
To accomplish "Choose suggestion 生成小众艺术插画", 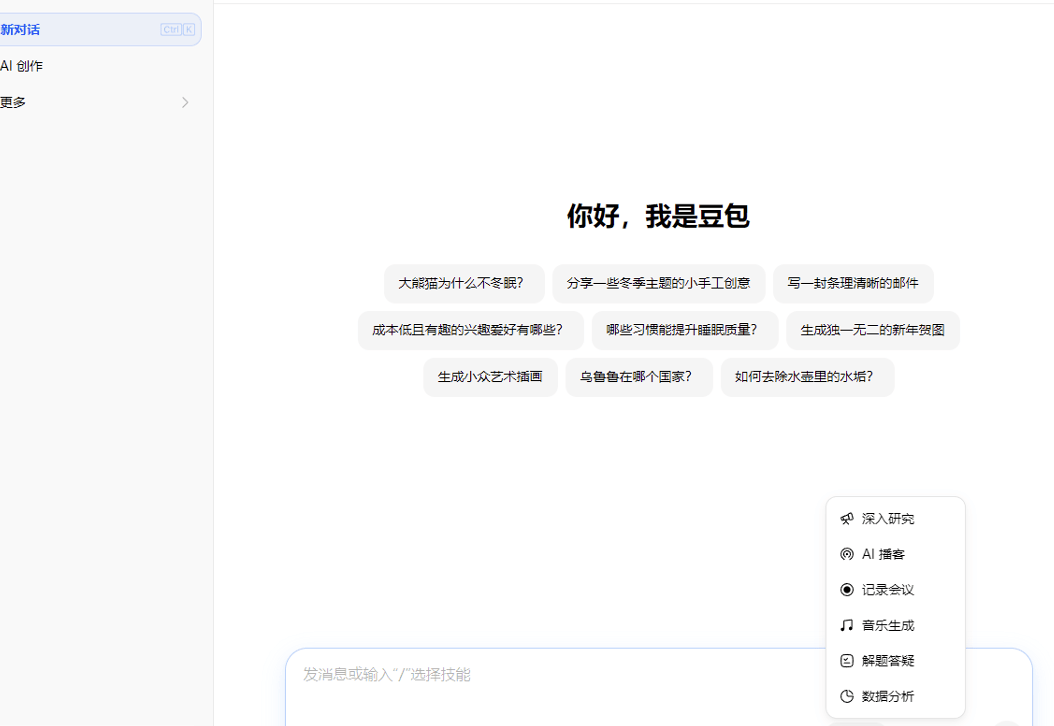I will pyautogui.click(x=490, y=377).
